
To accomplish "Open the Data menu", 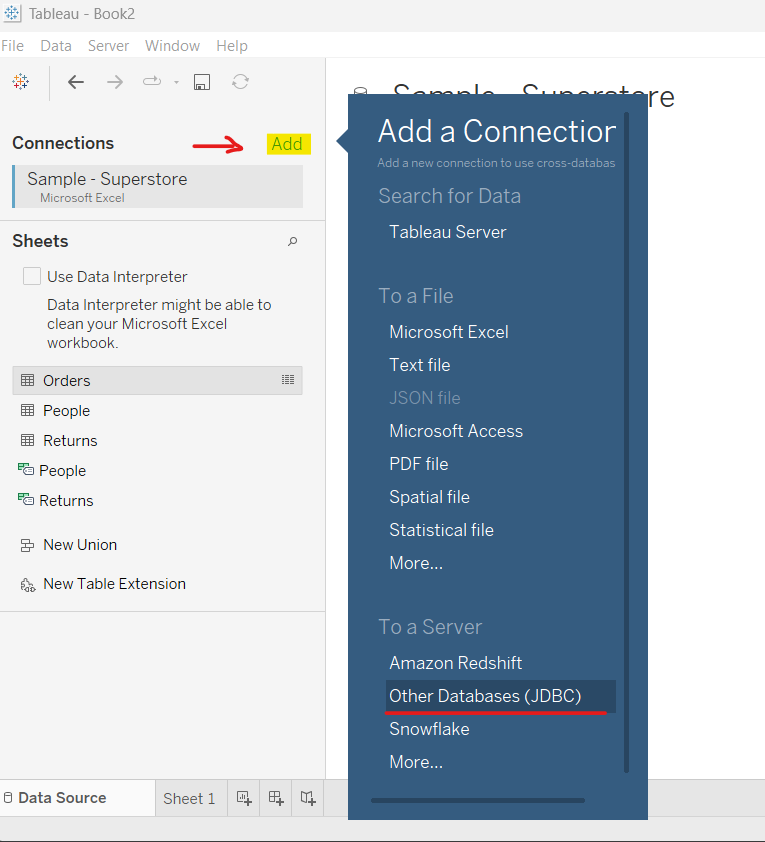I will 56,46.
